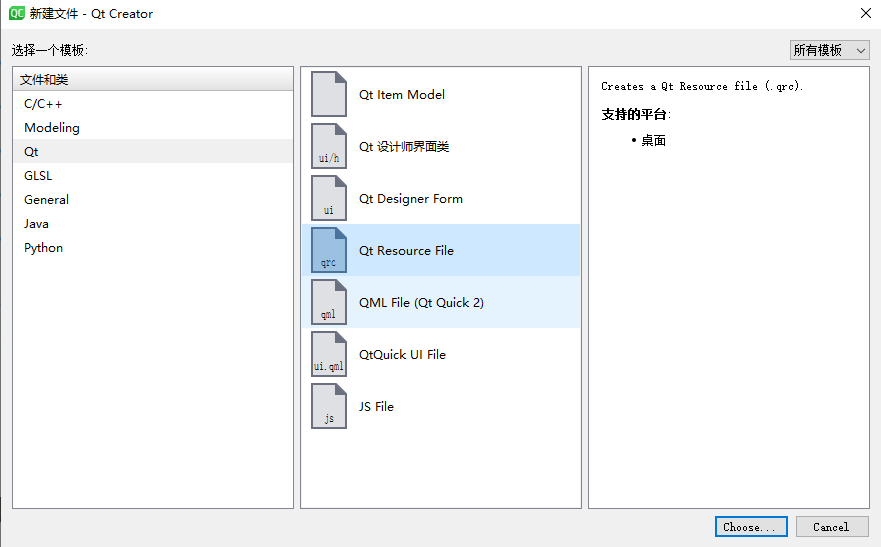Click the 文件和类 list header
Screen dimensions: 881x547
(x=153, y=79)
